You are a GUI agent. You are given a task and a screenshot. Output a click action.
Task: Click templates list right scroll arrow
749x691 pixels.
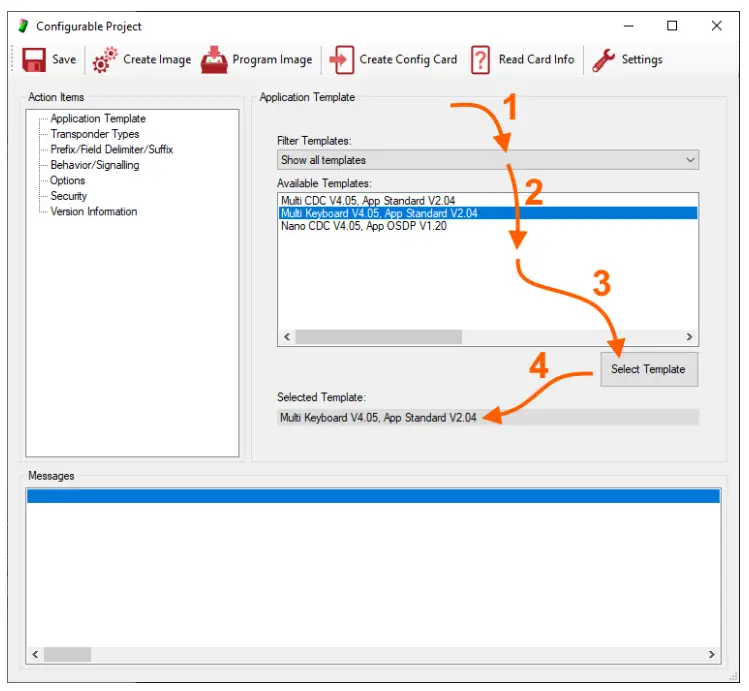[x=689, y=337]
